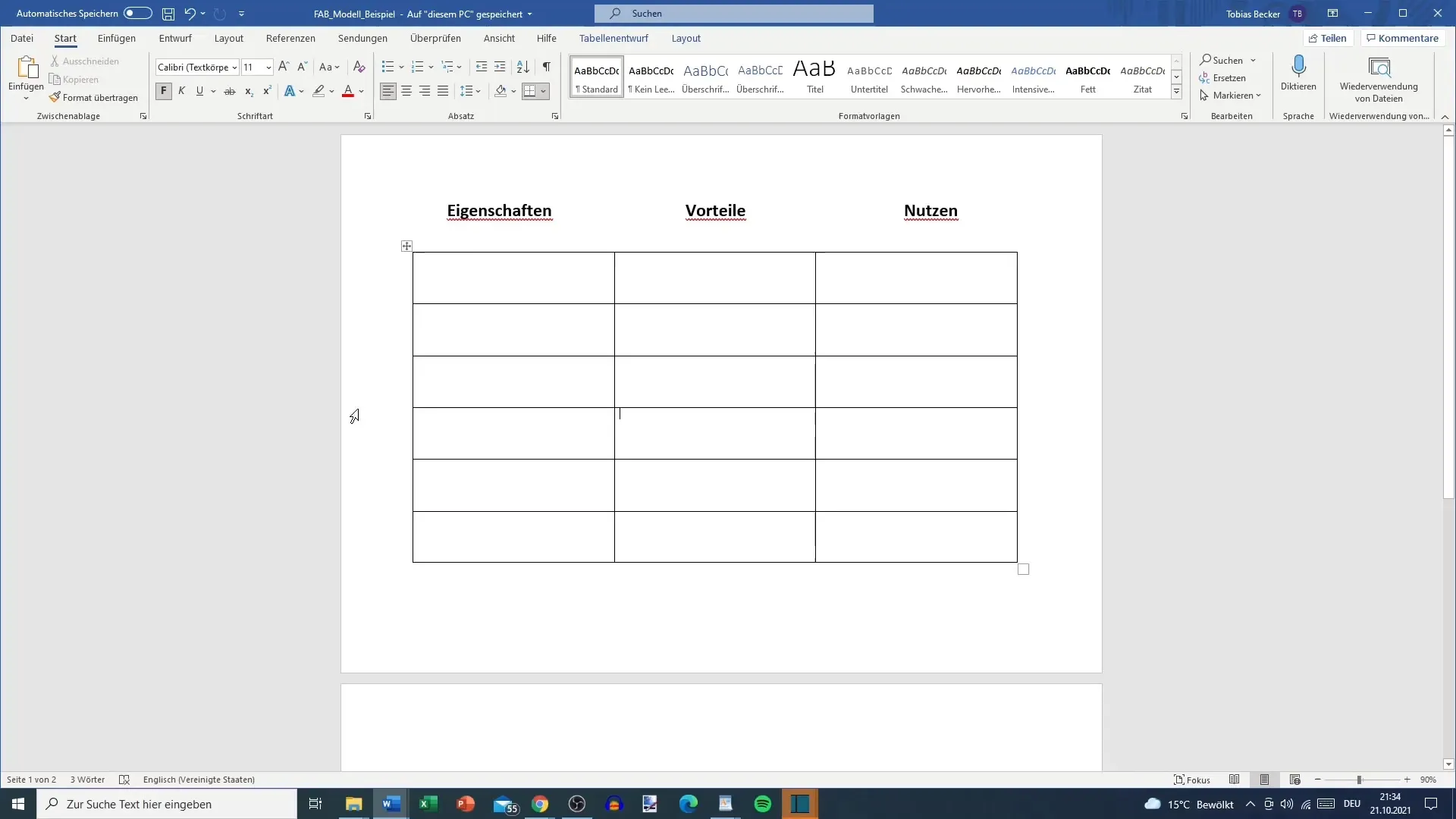Open font color picker arrow
Image resolution: width=1456 pixels, height=819 pixels.
tap(362, 91)
